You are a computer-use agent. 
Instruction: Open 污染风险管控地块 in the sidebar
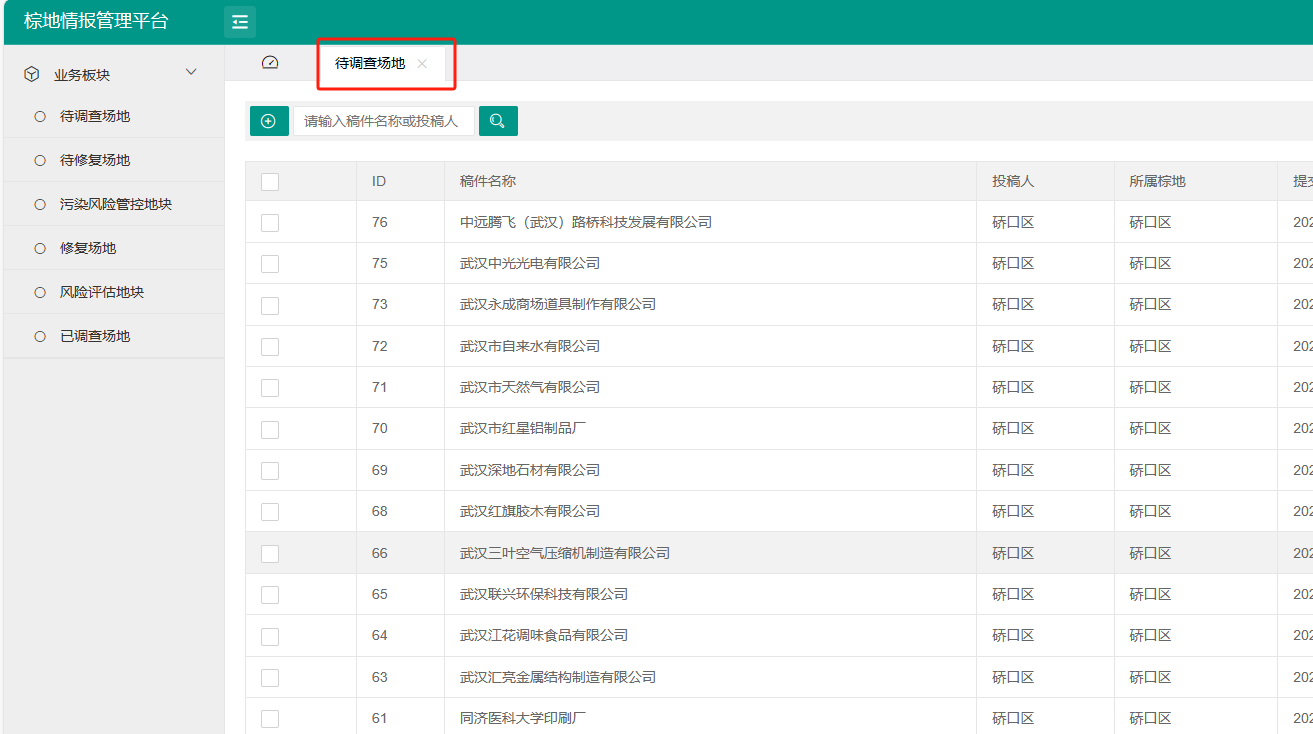tap(116, 204)
